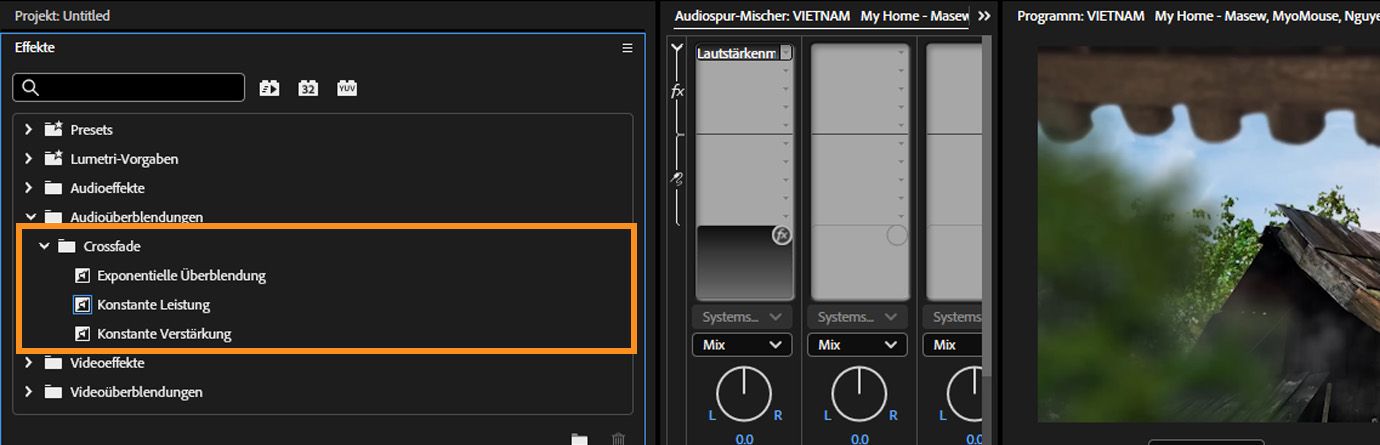Expand the Videoeffekte folder

[x=28, y=363]
